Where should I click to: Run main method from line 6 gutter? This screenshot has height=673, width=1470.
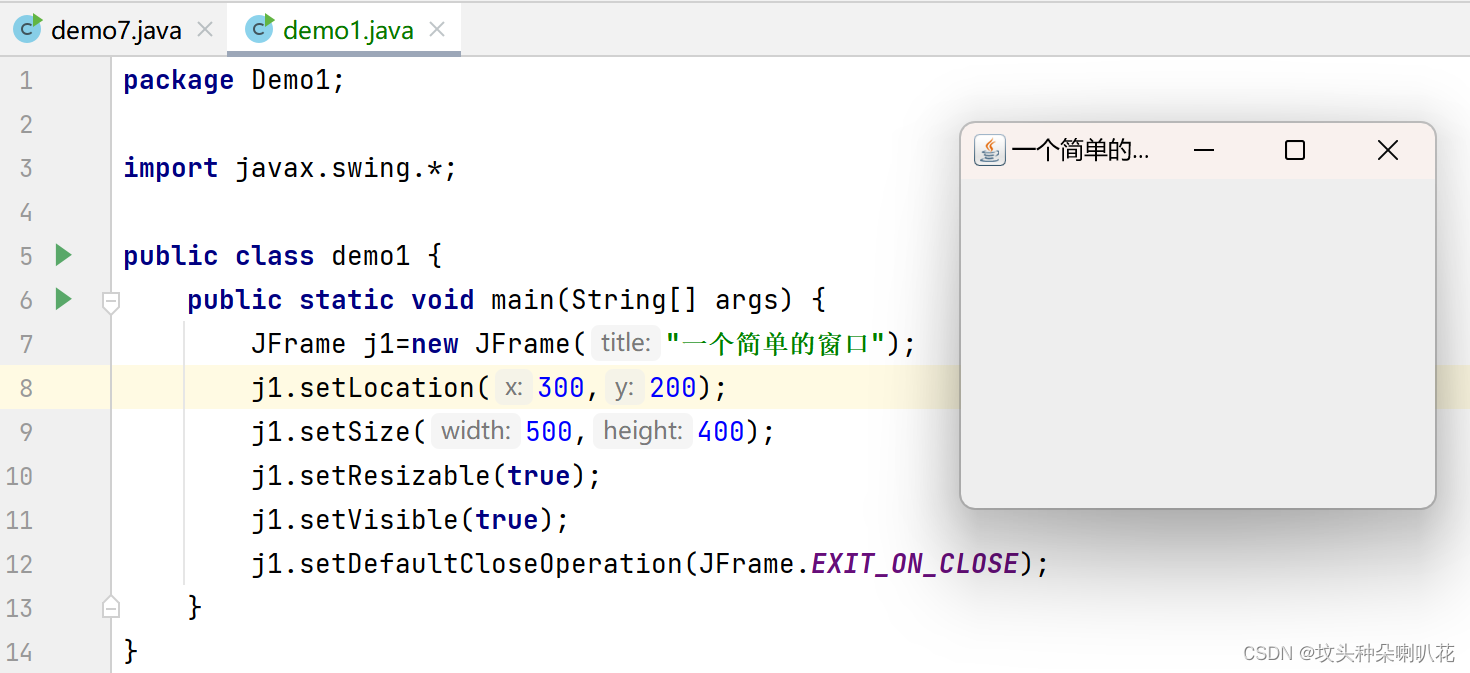click(63, 299)
